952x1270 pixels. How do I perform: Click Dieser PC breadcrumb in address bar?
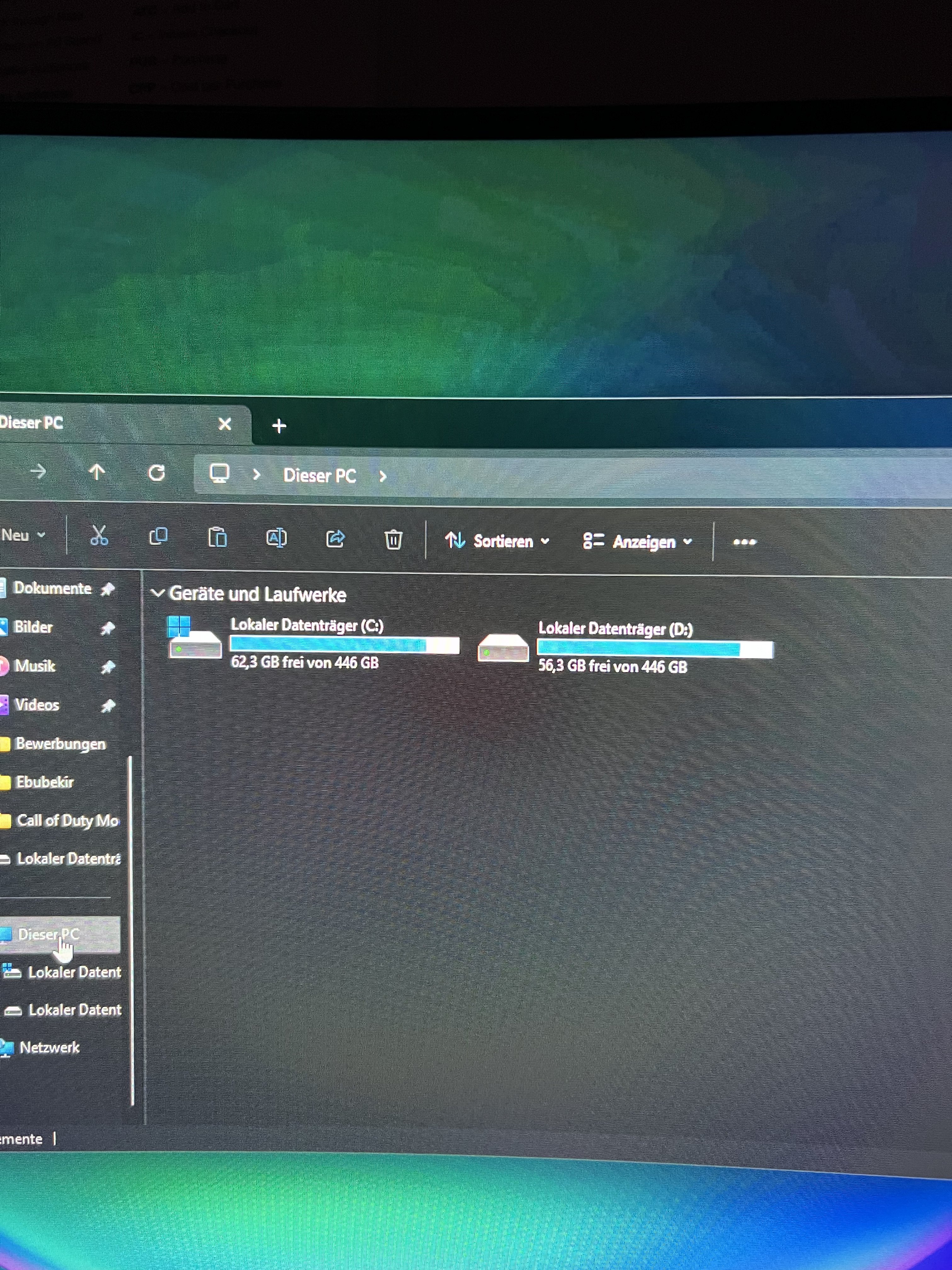tap(320, 475)
